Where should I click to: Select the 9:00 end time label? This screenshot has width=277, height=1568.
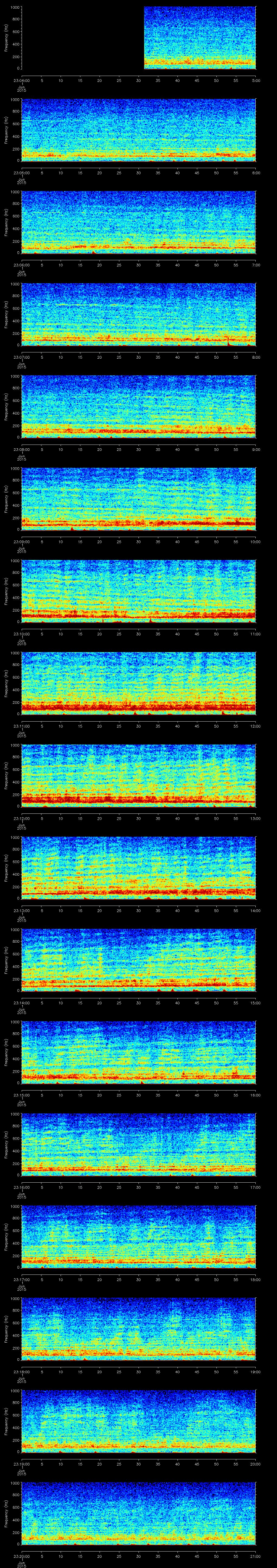[x=256, y=449]
